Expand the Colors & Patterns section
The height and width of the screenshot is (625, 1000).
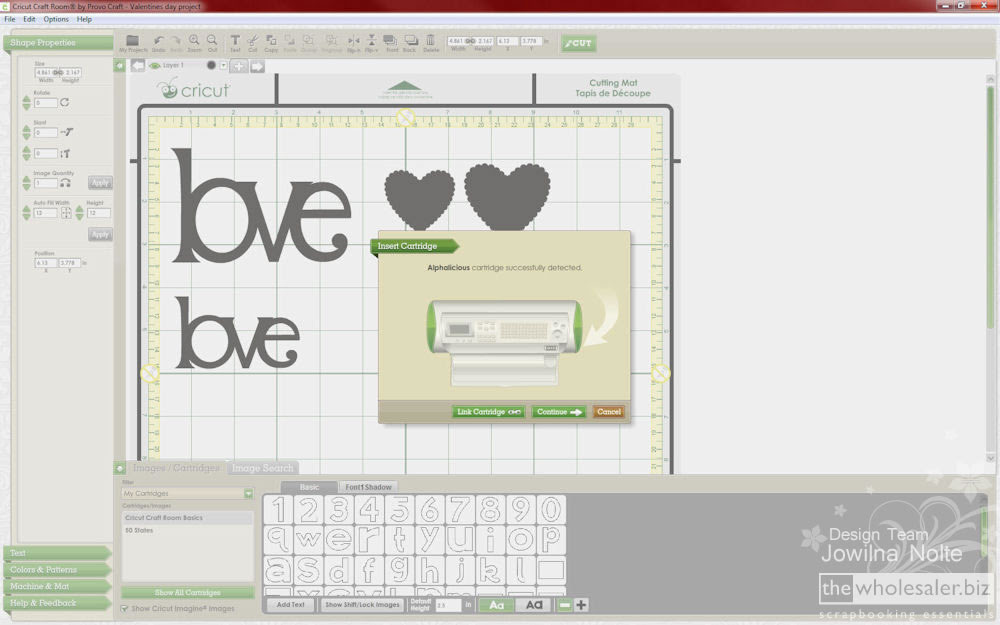57,570
